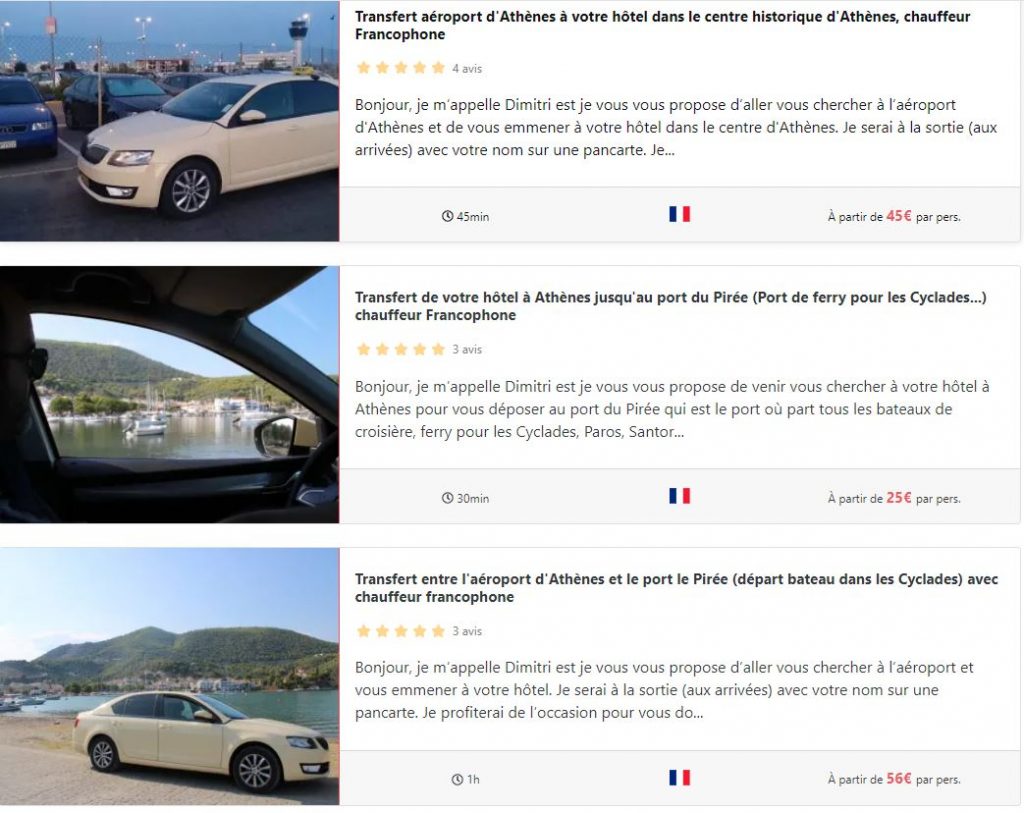Click the French flag icon on the second listing

click(x=680, y=494)
